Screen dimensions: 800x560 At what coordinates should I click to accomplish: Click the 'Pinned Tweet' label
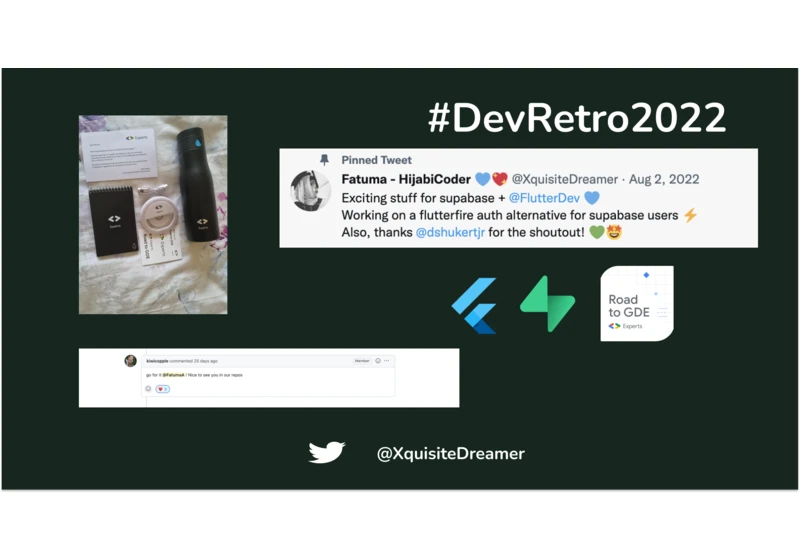pyautogui.click(x=377, y=160)
